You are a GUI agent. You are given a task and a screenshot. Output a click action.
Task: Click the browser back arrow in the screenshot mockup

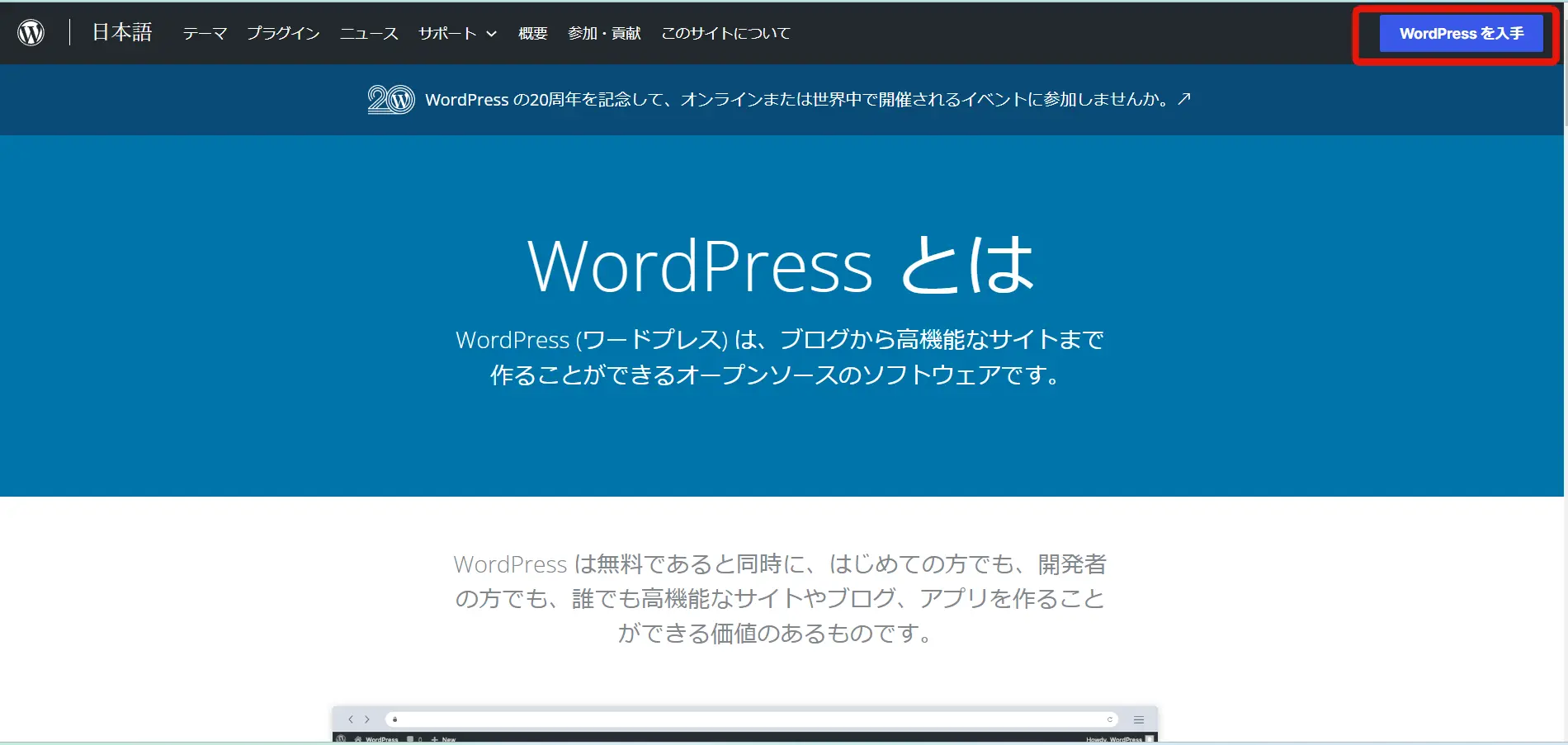(351, 719)
